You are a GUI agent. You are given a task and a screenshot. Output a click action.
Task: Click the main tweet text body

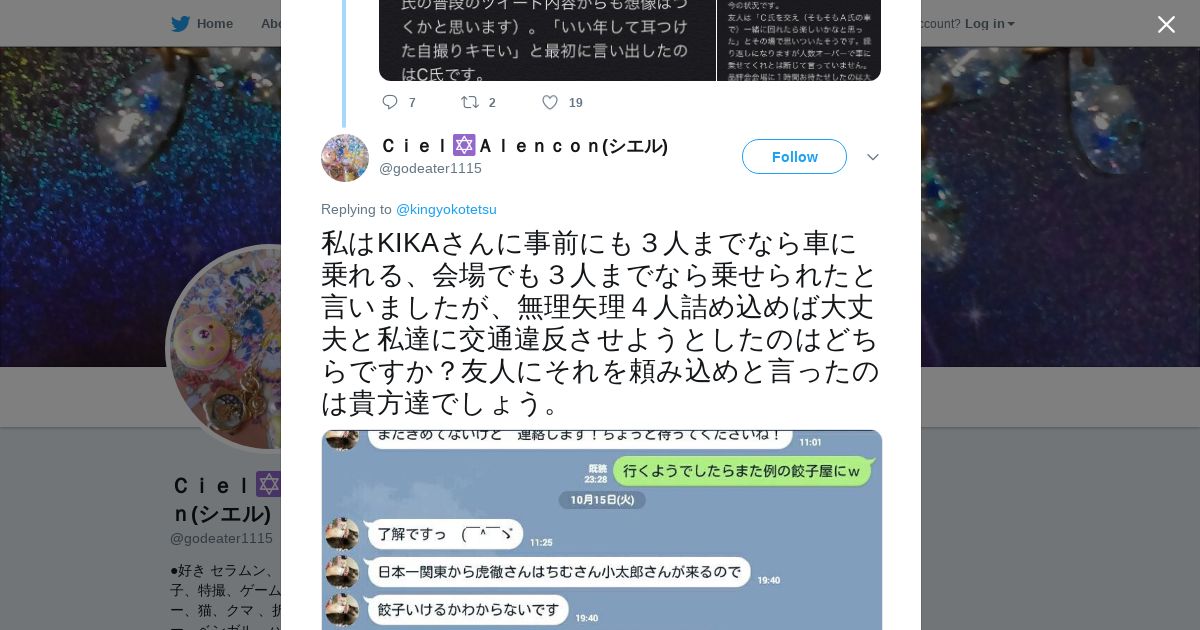click(600, 323)
